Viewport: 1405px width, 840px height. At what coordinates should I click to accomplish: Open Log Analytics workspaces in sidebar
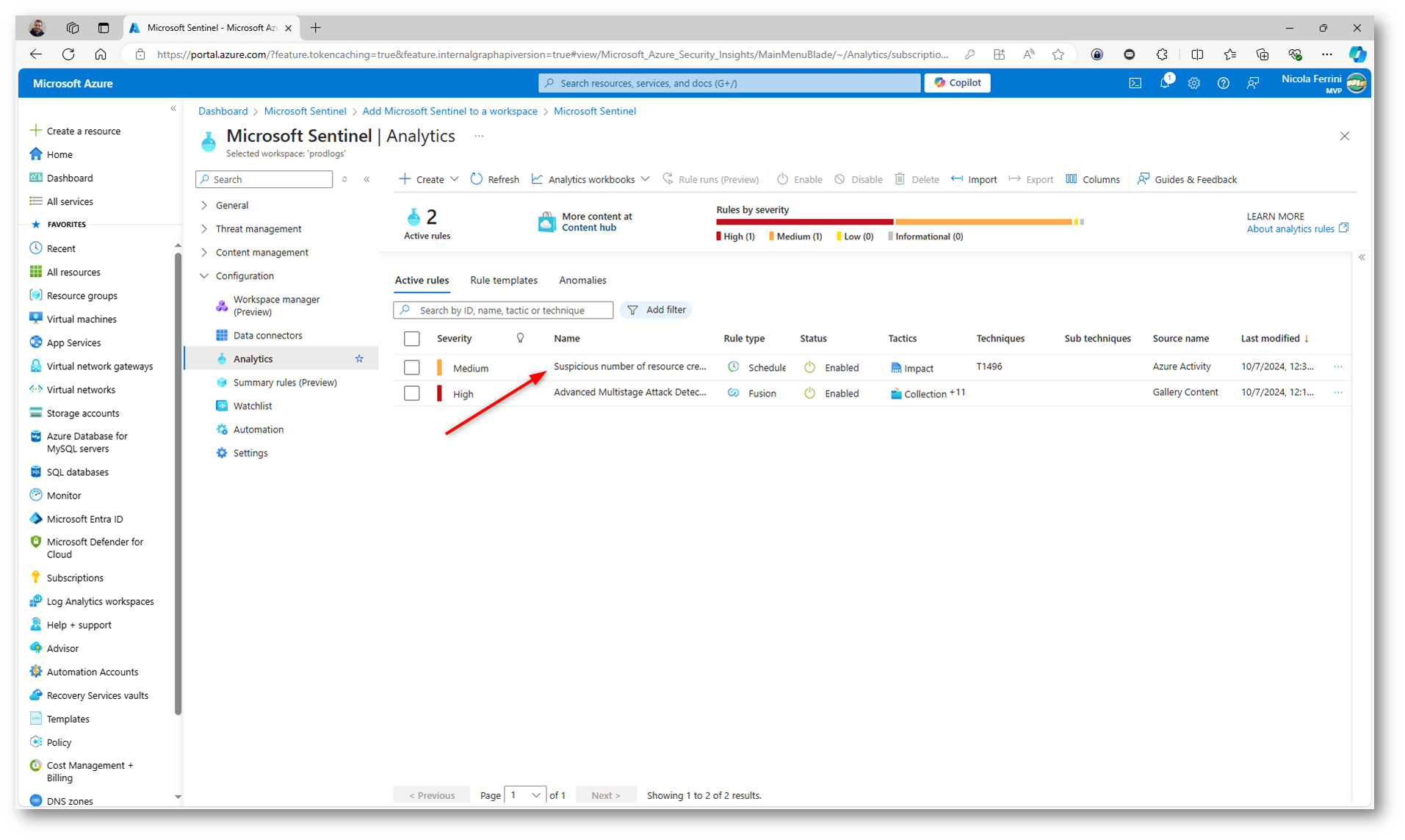point(92,601)
